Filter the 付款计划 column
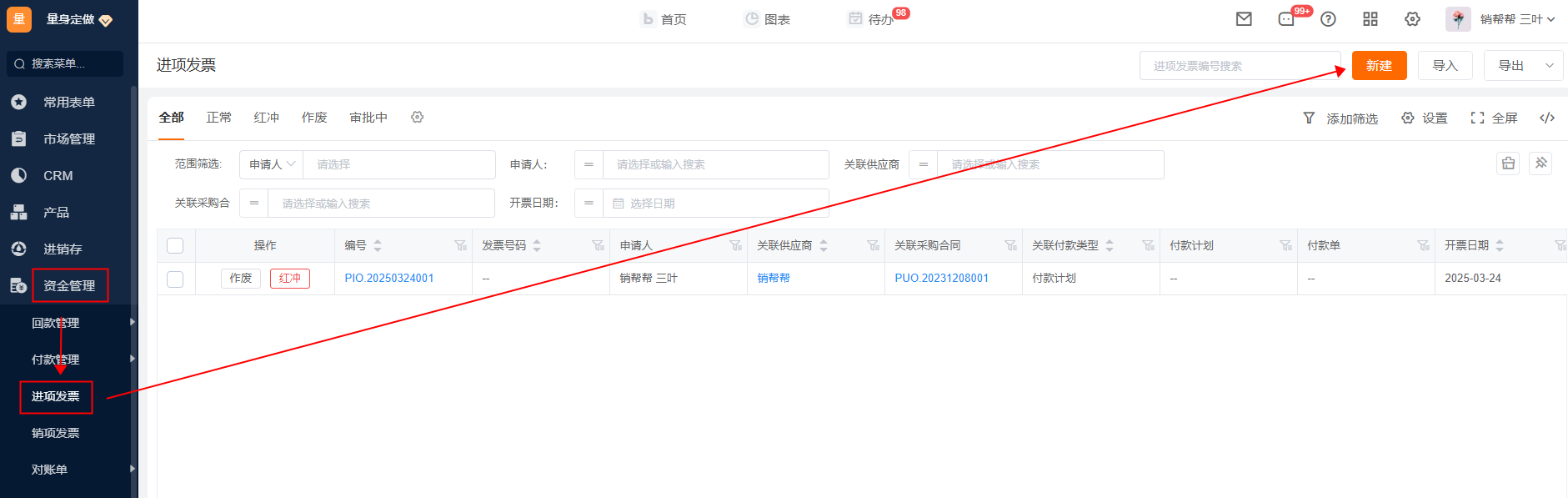Image resolution: width=1568 pixels, height=498 pixels. (1285, 245)
